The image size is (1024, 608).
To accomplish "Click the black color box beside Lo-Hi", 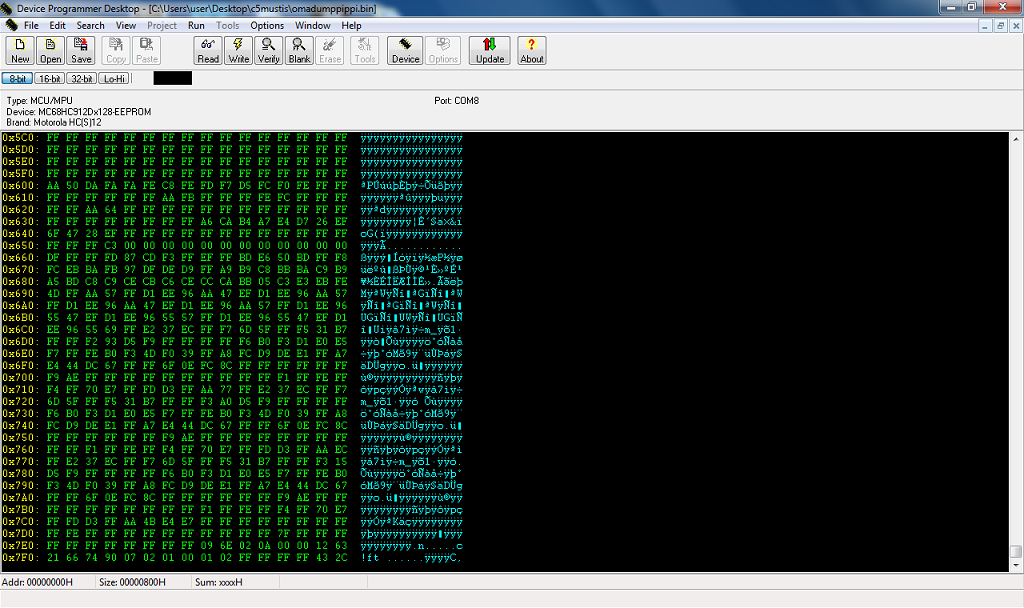I will (172, 78).
